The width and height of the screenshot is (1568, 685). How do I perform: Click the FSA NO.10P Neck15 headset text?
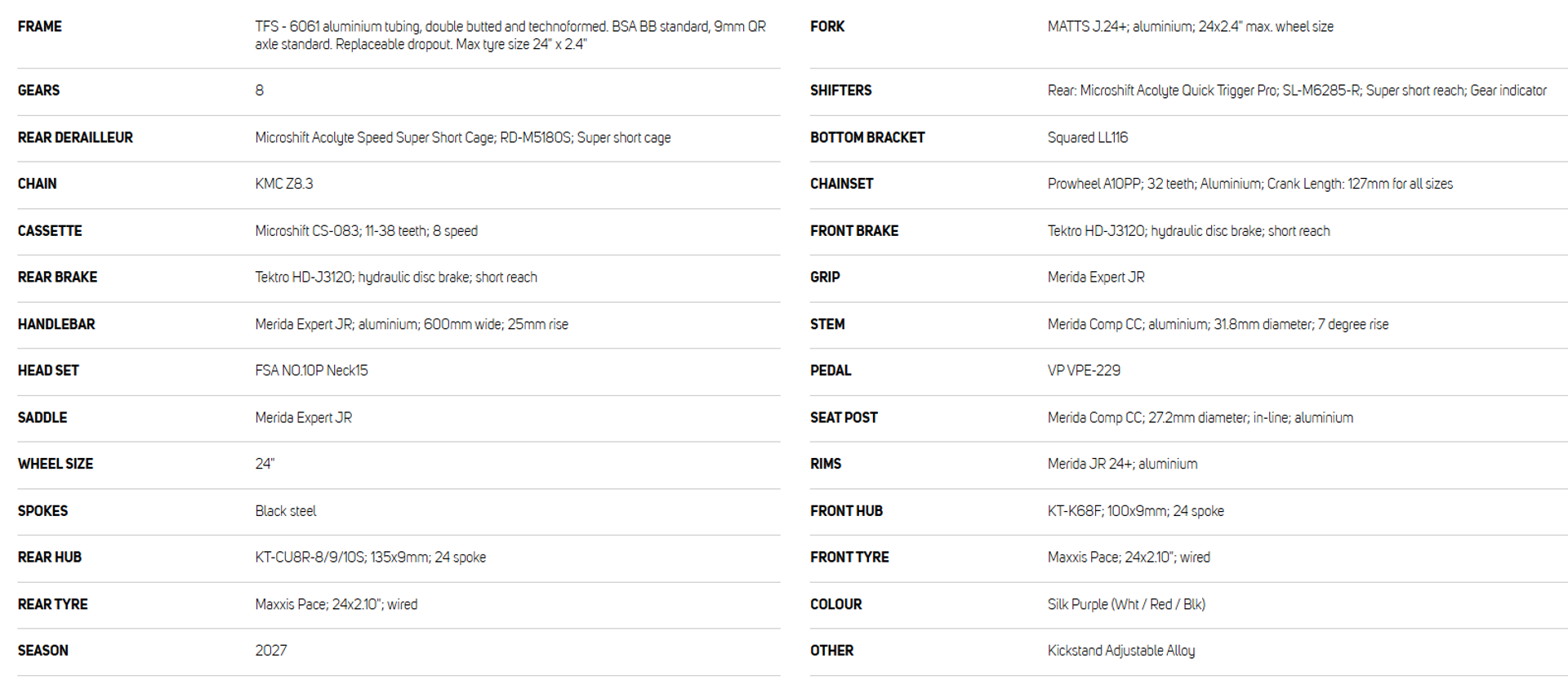pyautogui.click(x=311, y=371)
